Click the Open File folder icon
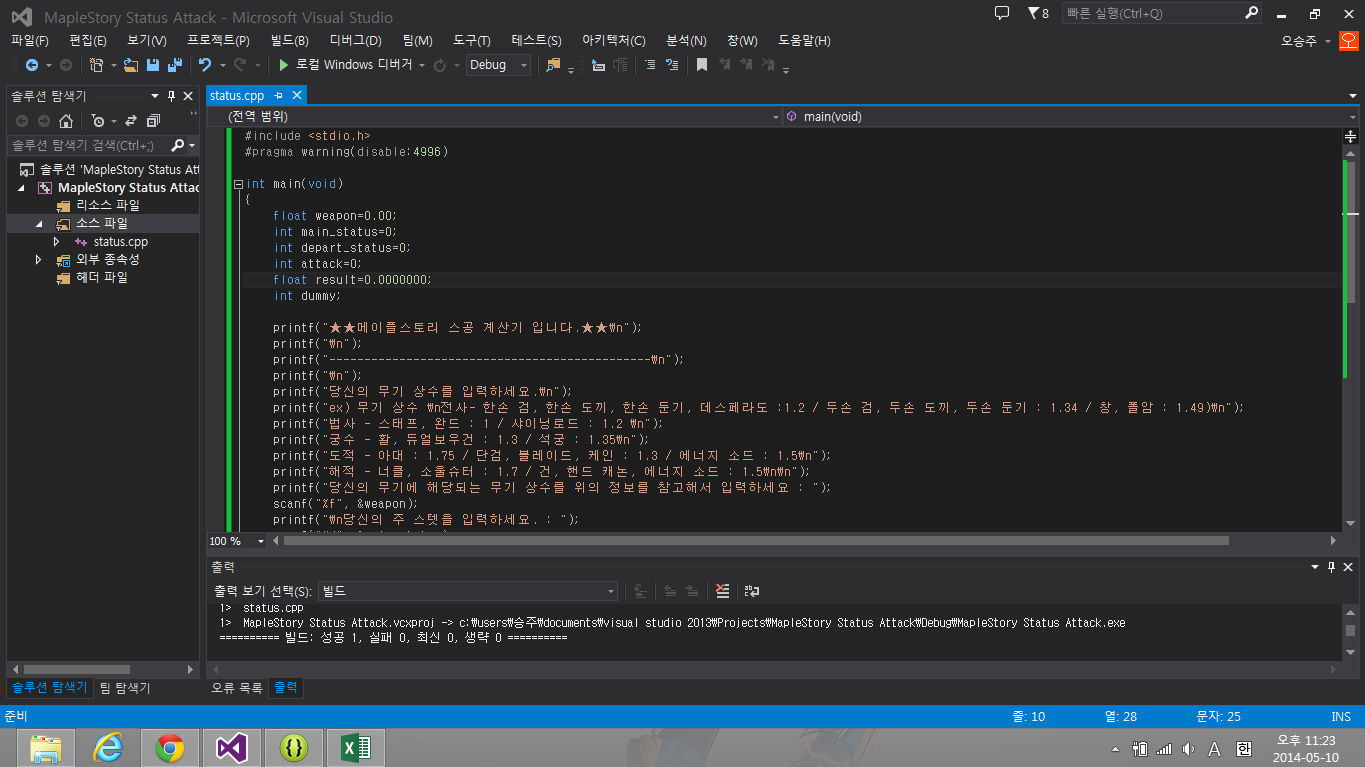This screenshot has width=1365, height=767. click(x=131, y=65)
